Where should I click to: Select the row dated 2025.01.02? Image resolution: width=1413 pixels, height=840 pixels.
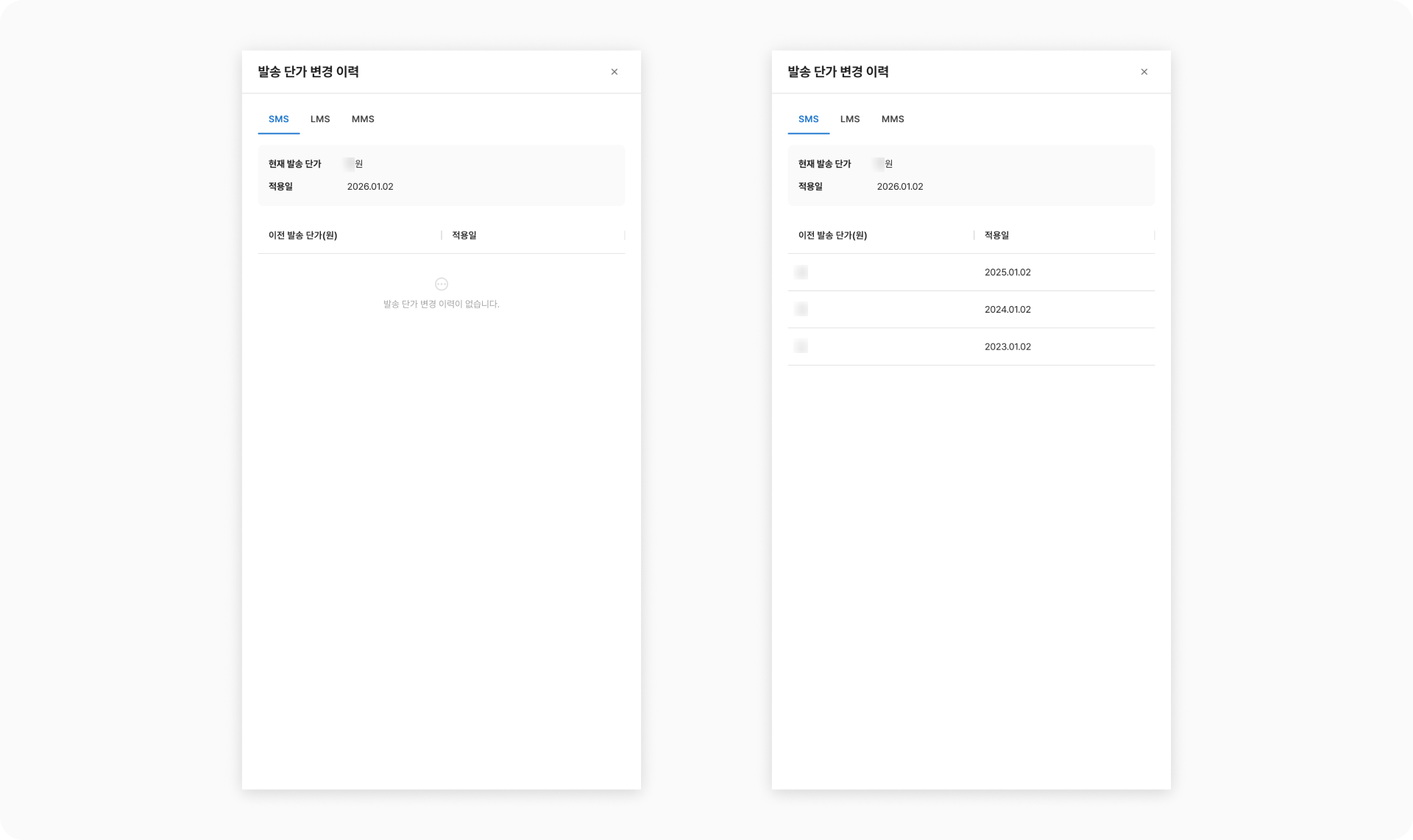click(x=1007, y=272)
